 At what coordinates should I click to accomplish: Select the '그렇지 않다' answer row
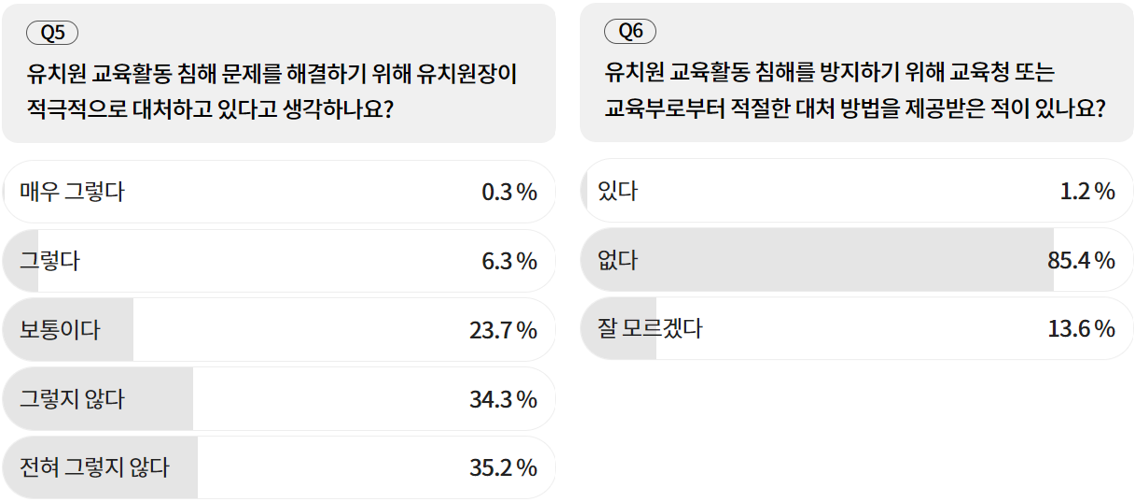[x=72, y=399]
